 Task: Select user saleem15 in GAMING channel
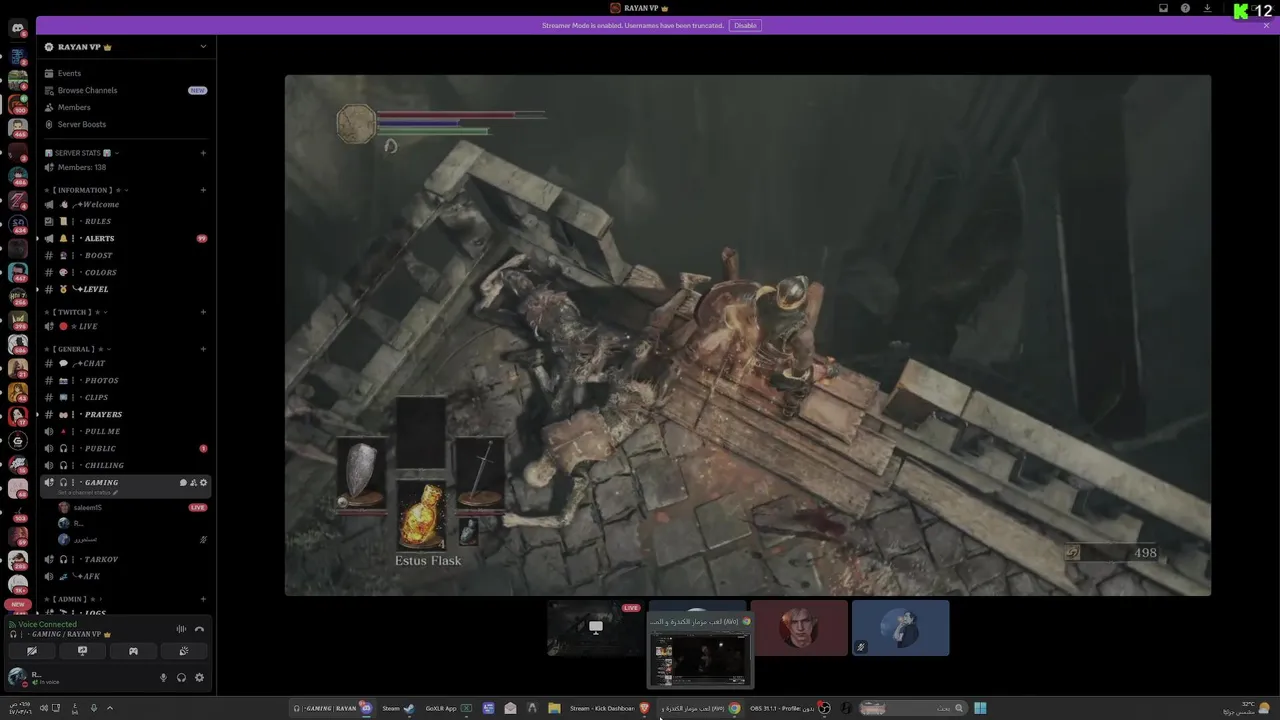133,507
